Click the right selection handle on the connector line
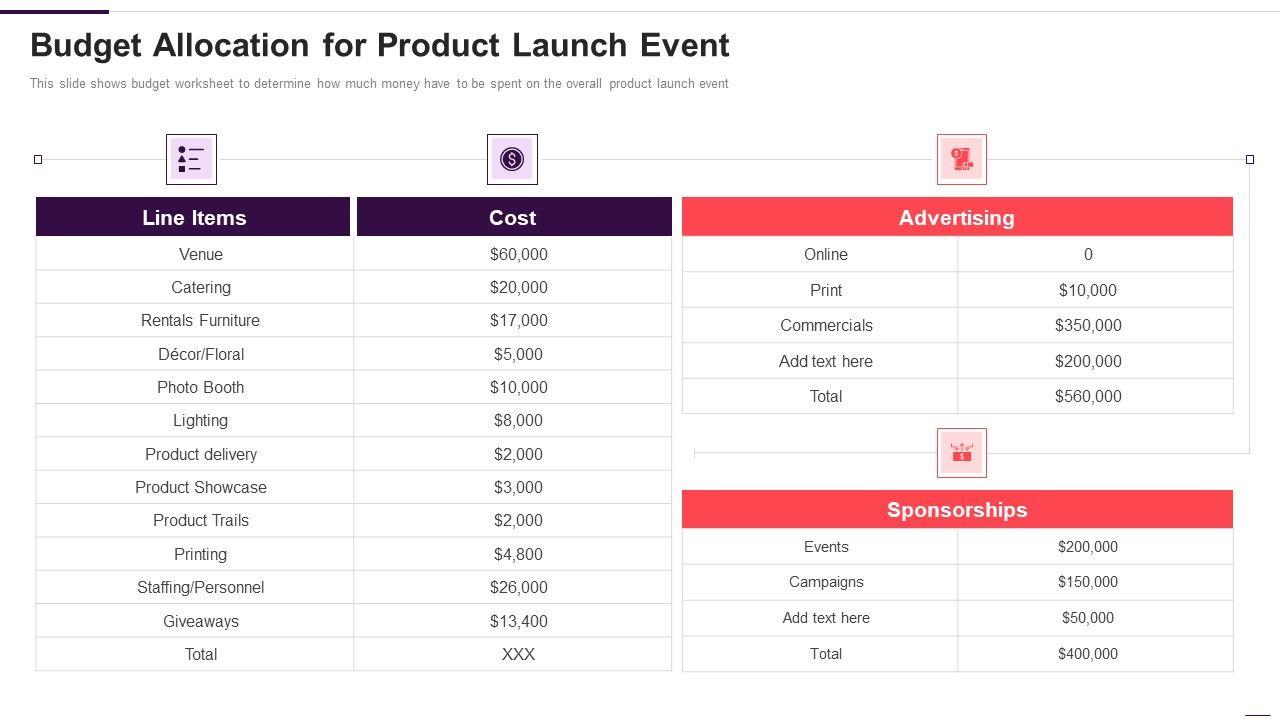Screen dimensions: 1280x720 click(1249, 159)
